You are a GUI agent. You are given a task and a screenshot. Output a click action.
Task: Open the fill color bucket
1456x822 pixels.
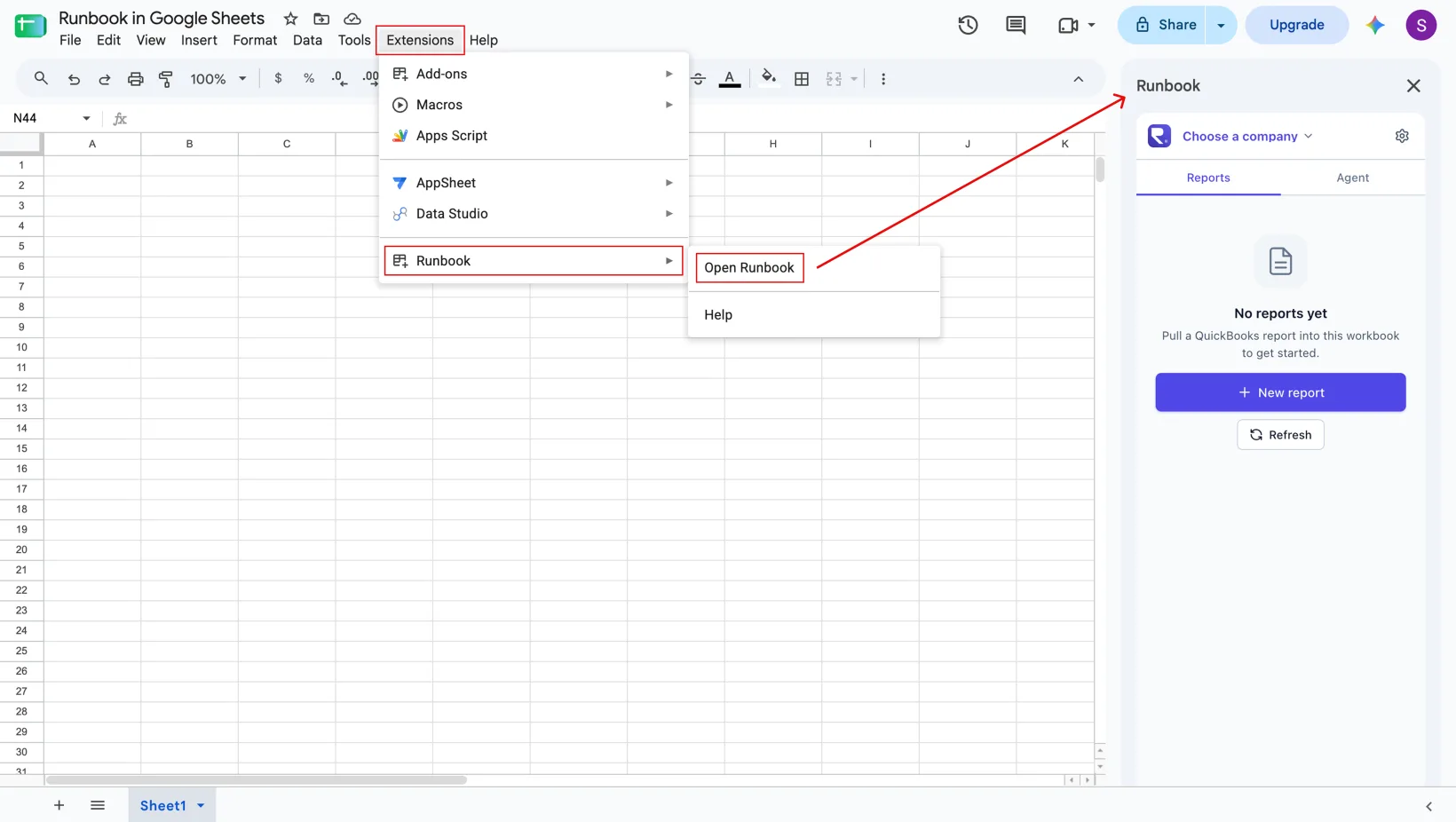[769, 78]
